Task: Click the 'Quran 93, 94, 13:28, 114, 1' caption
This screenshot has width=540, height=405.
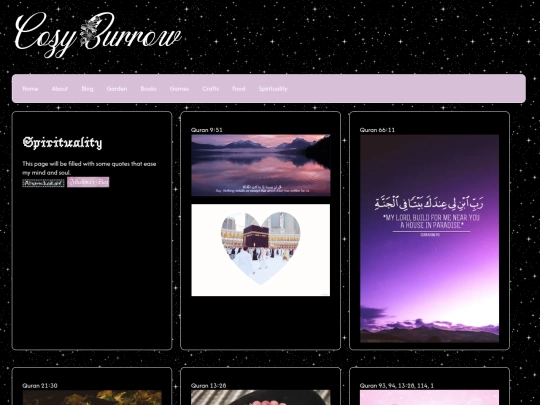Action: [x=397, y=385]
